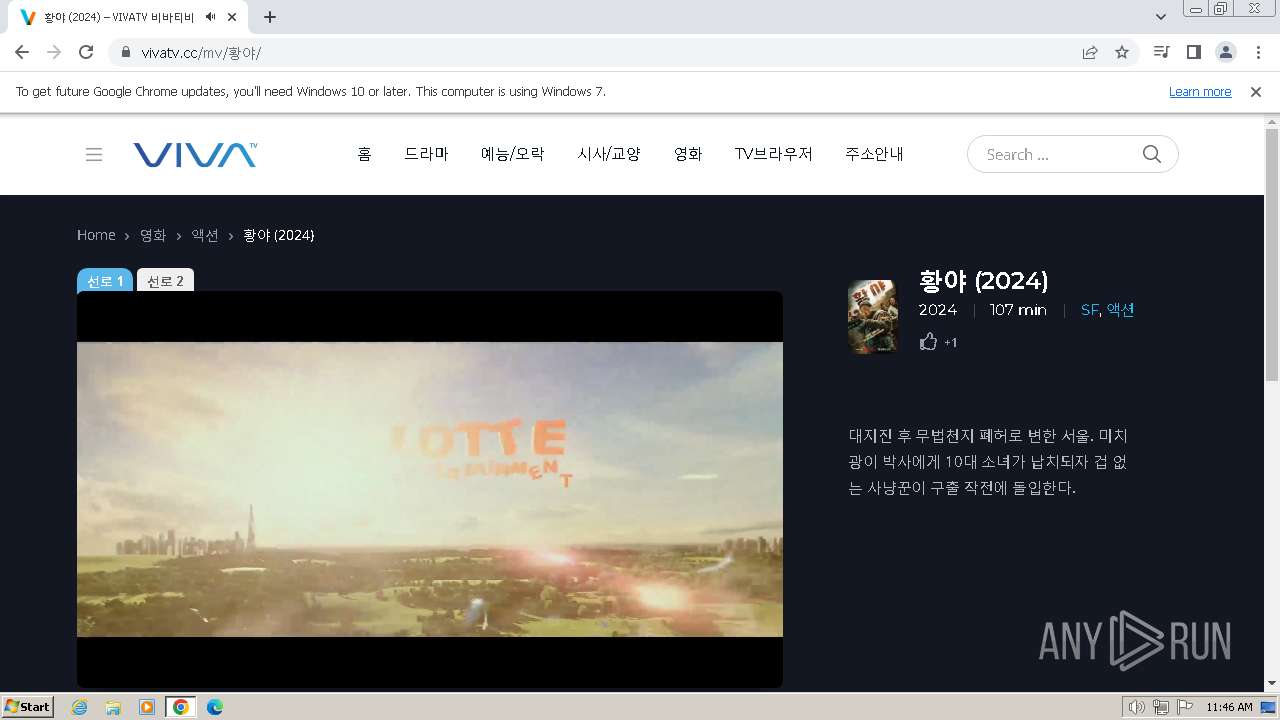The height and width of the screenshot is (720, 1280).
Task: Like the movie with thumbs-up icon
Action: pyautogui.click(x=928, y=342)
